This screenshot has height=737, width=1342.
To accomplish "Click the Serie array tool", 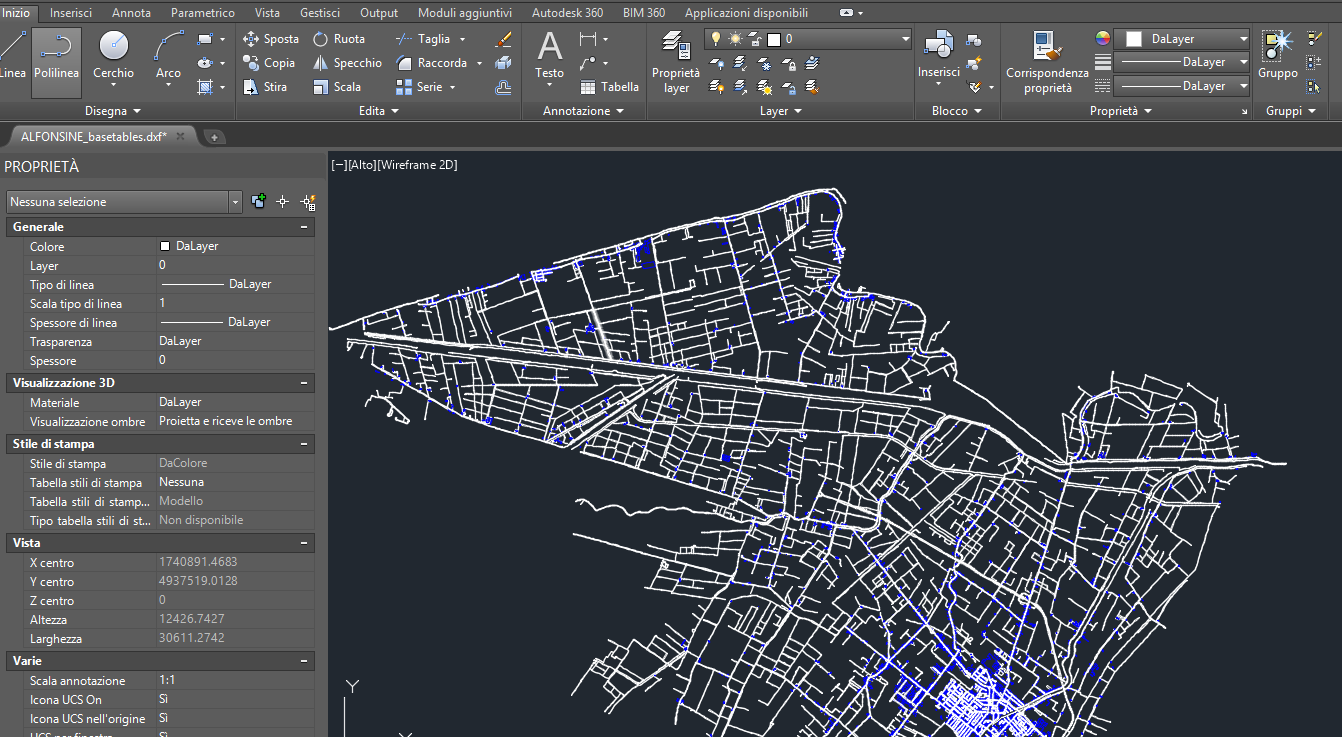I will [x=419, y=87].
